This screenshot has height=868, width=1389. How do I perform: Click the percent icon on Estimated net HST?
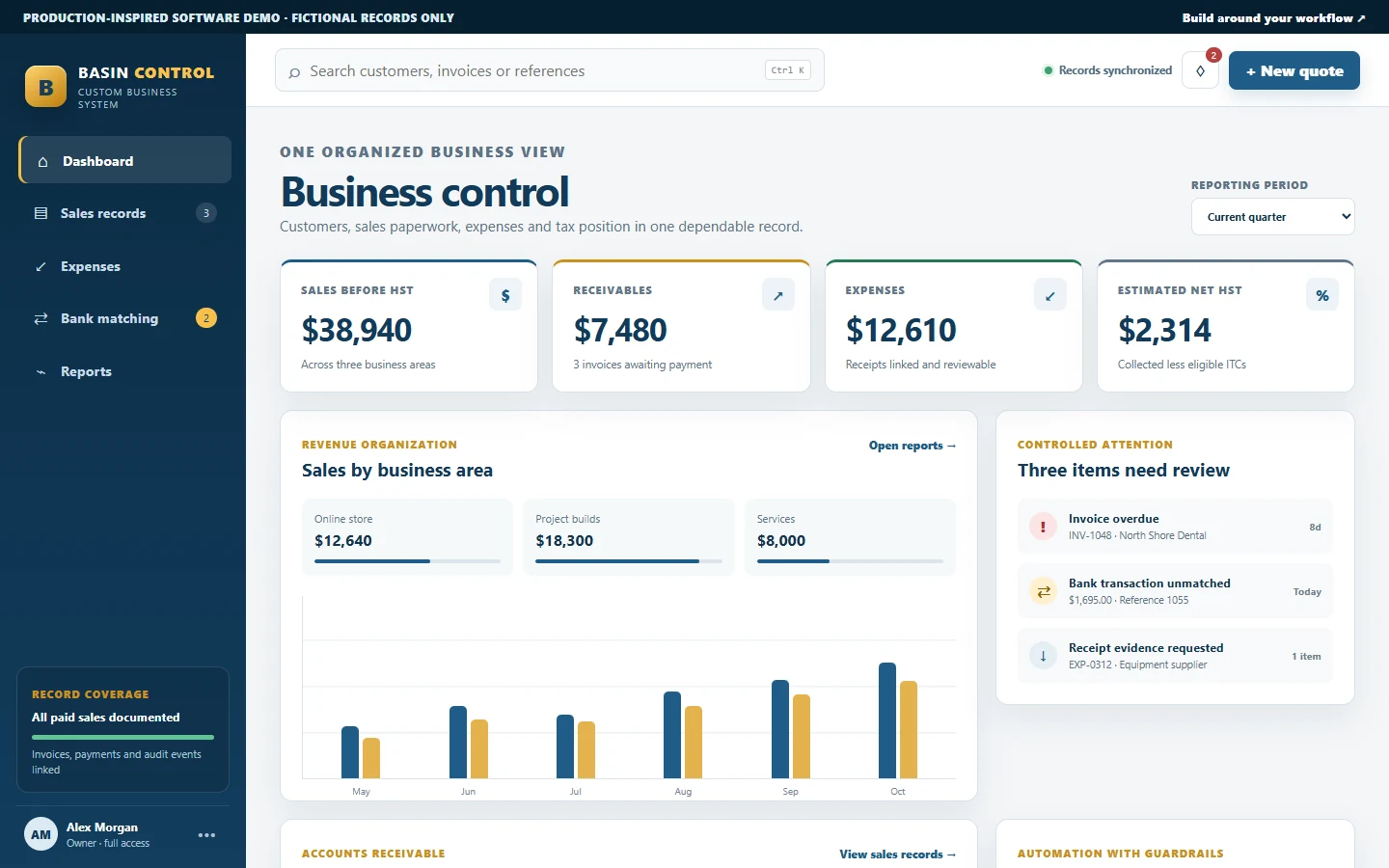1322,295
